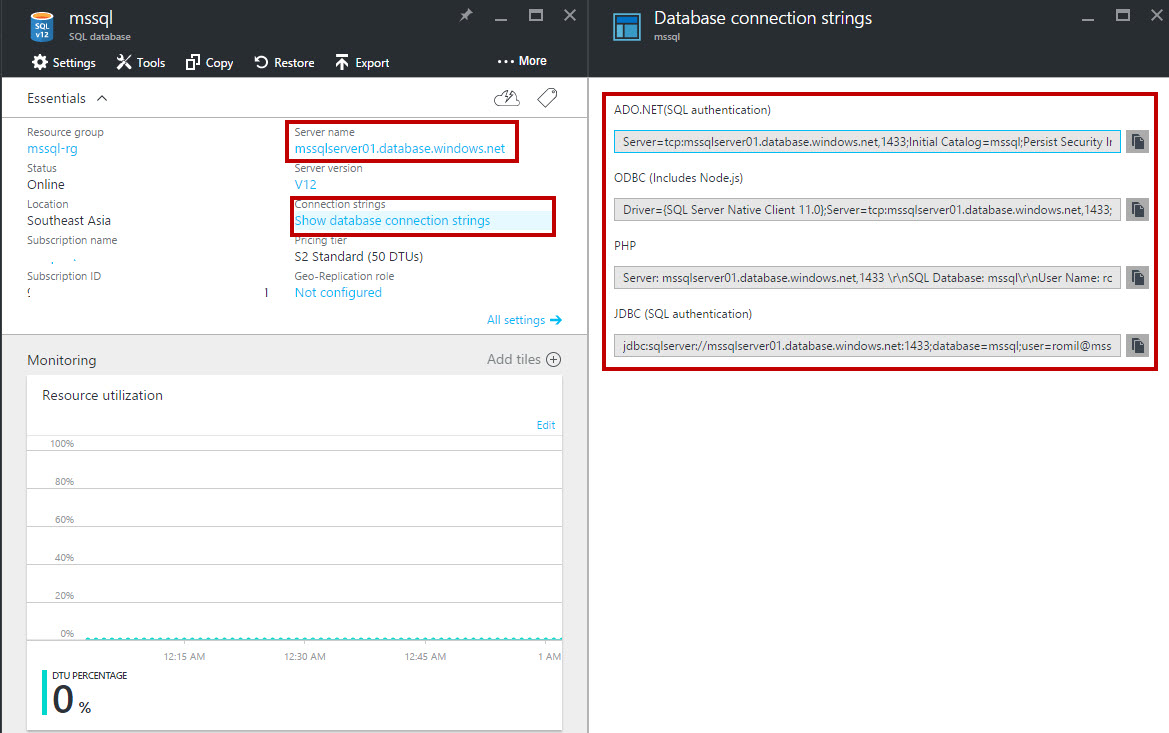Click the cloud quick start icon
This screenshot has width=1169, height=733.
click(x=507, y=98)
